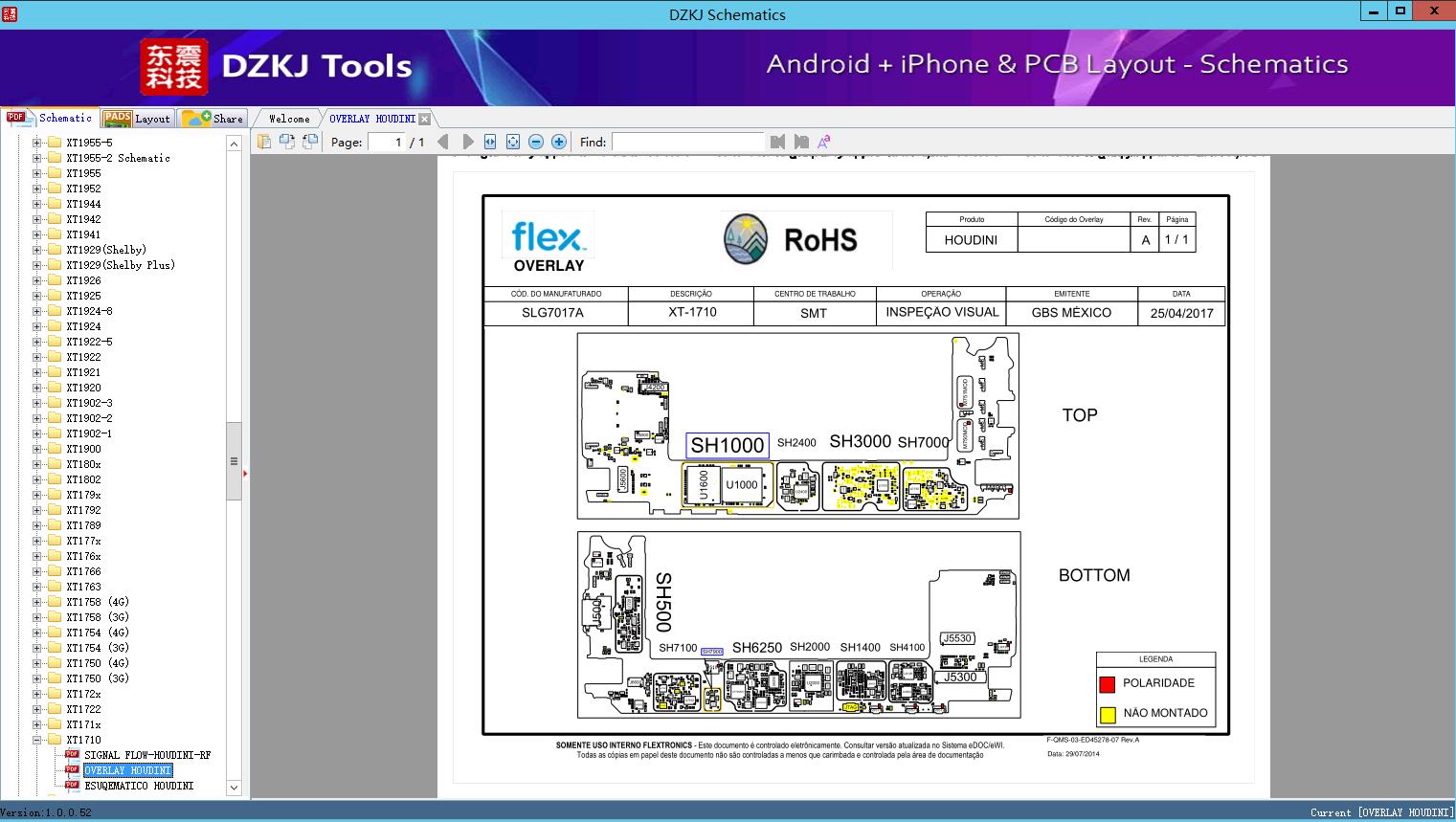This screenshot has height=822, width=1456.
Task: Click the cloud icon on the Share tab
Action: [196, 118]
